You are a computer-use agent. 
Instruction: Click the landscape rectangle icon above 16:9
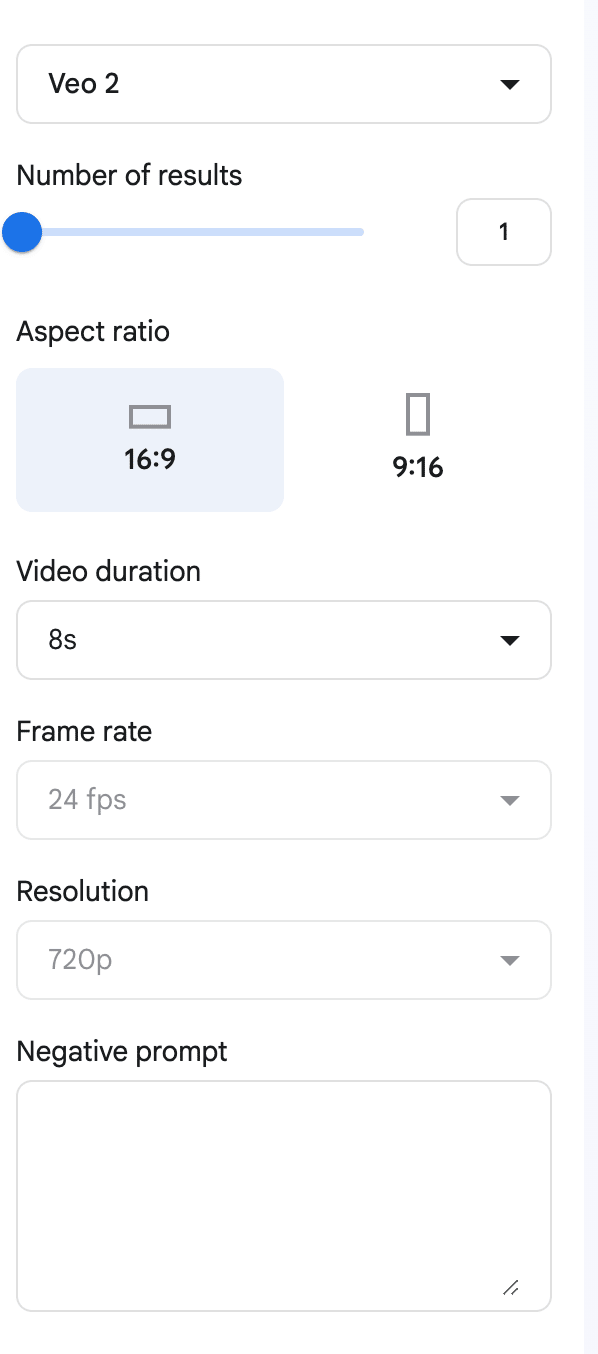(x=150, y=416)
